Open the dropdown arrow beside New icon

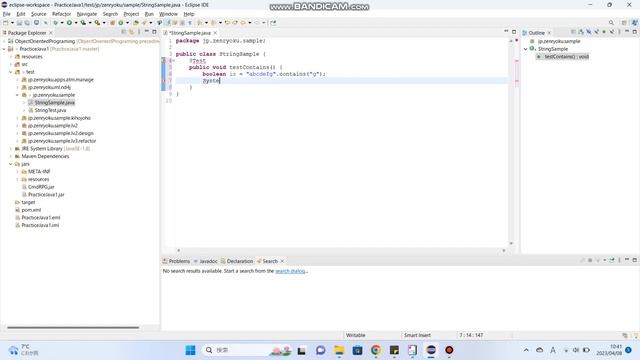(x=12, y=23)
